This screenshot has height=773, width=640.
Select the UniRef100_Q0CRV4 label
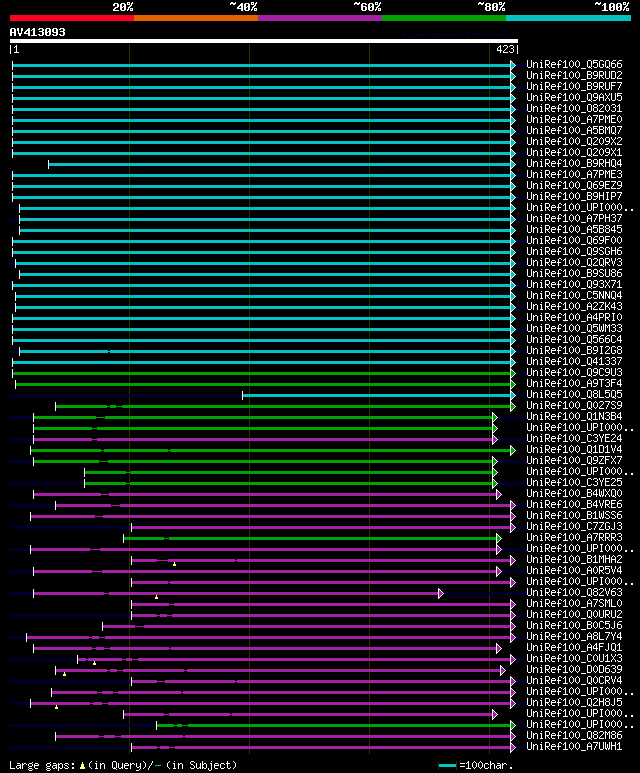pos(574,680)
